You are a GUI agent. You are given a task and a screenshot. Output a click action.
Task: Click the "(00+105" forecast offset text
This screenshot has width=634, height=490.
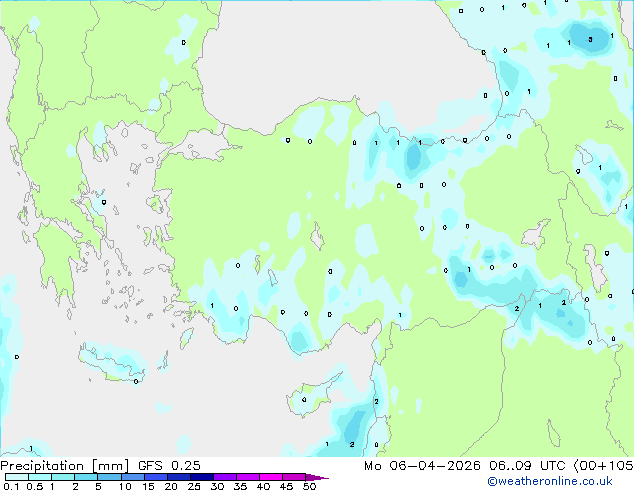coord(603,466)
